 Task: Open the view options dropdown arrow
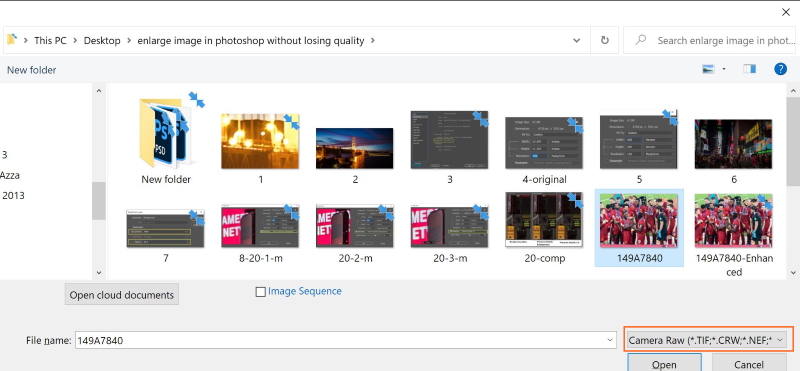(723, 69)
